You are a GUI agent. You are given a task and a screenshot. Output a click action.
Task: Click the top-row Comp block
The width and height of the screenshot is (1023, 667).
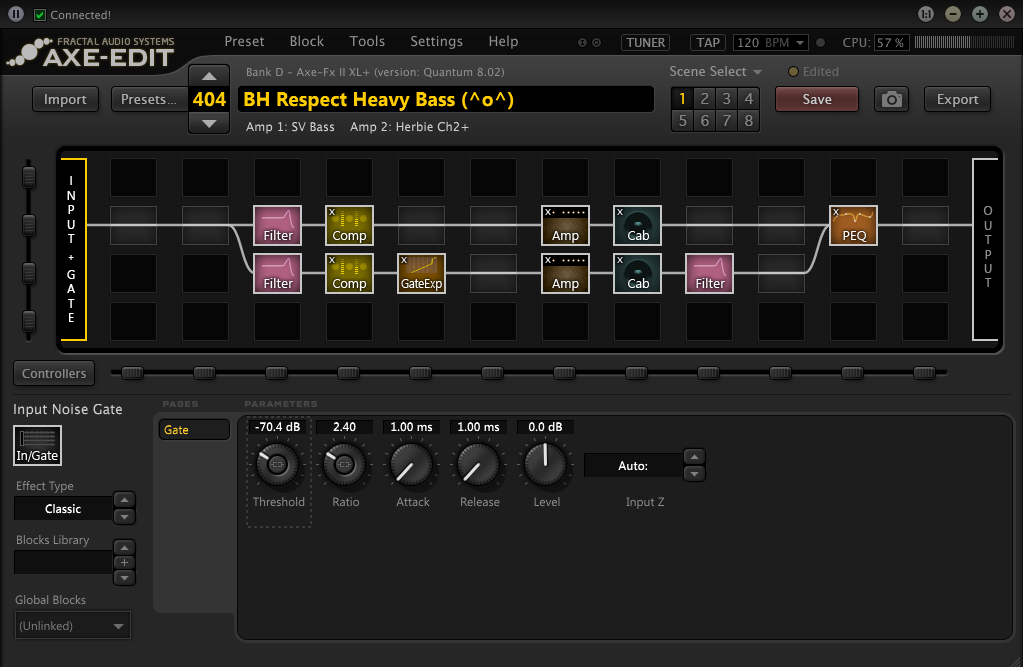pos(349,225)
